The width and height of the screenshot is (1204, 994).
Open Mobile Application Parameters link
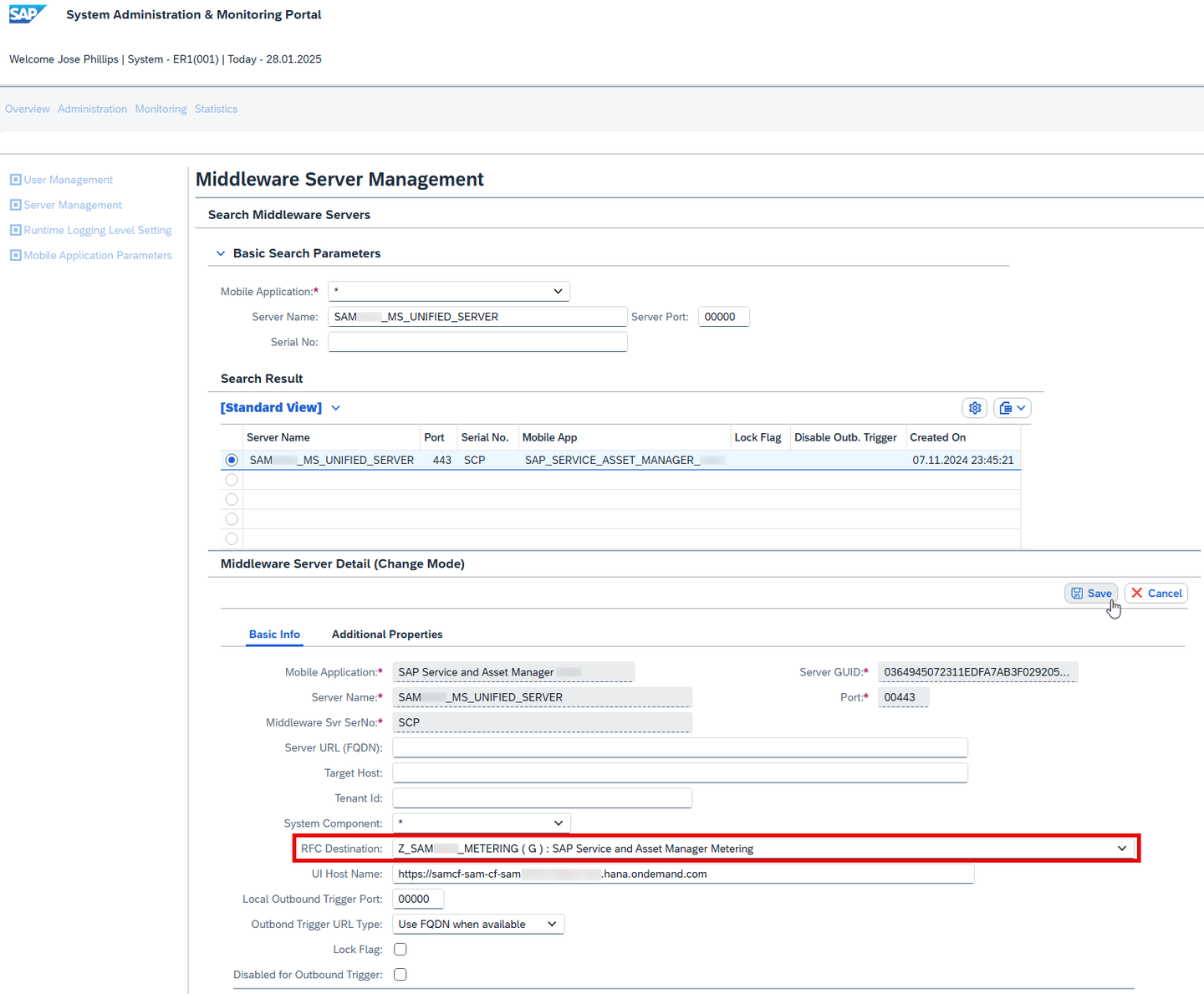tap(98, 255)
